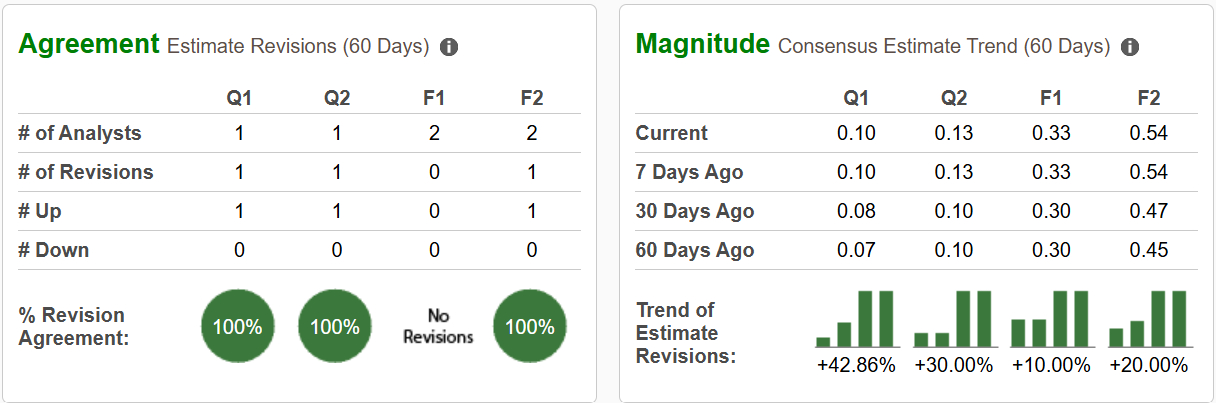
Task: Click the Q1 100% revision agreement circle
Action: coord(238,327)
